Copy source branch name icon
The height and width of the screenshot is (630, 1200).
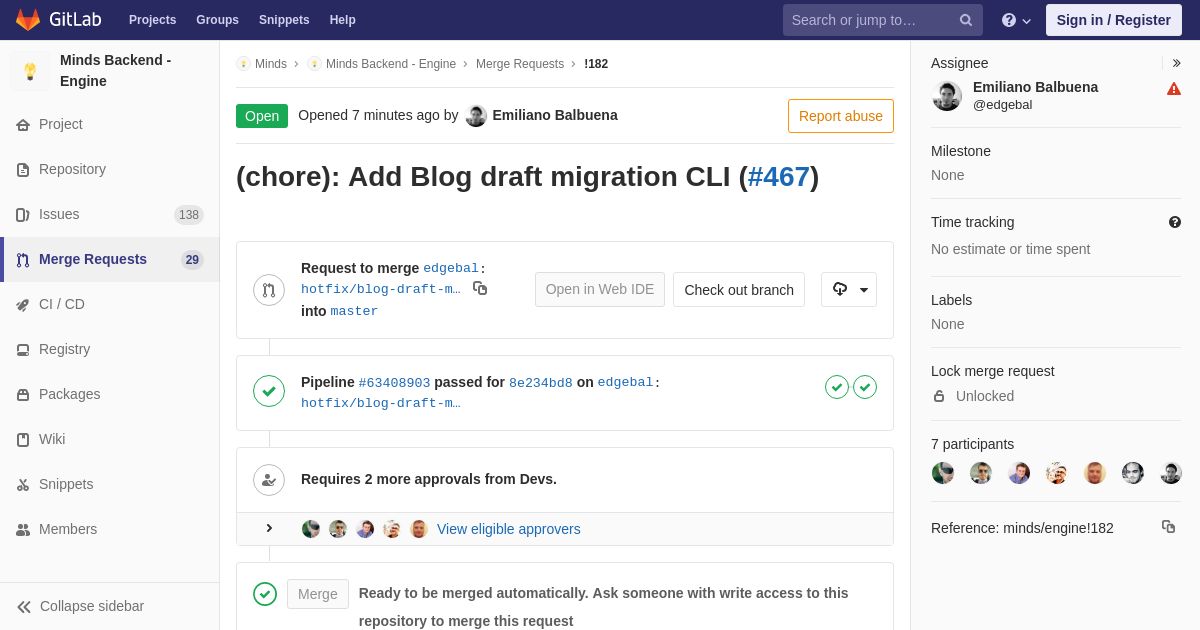pyautogui.click(x=480, y=288)
